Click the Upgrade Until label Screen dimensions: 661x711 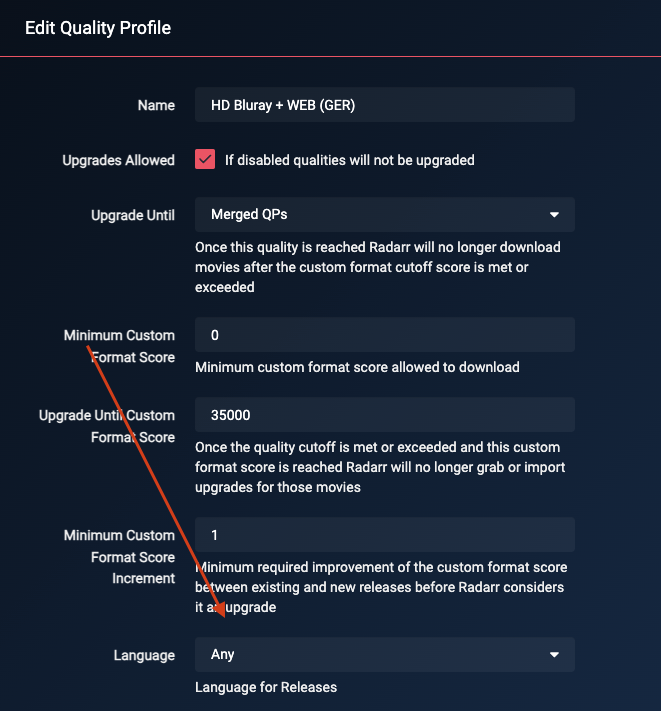132,215
